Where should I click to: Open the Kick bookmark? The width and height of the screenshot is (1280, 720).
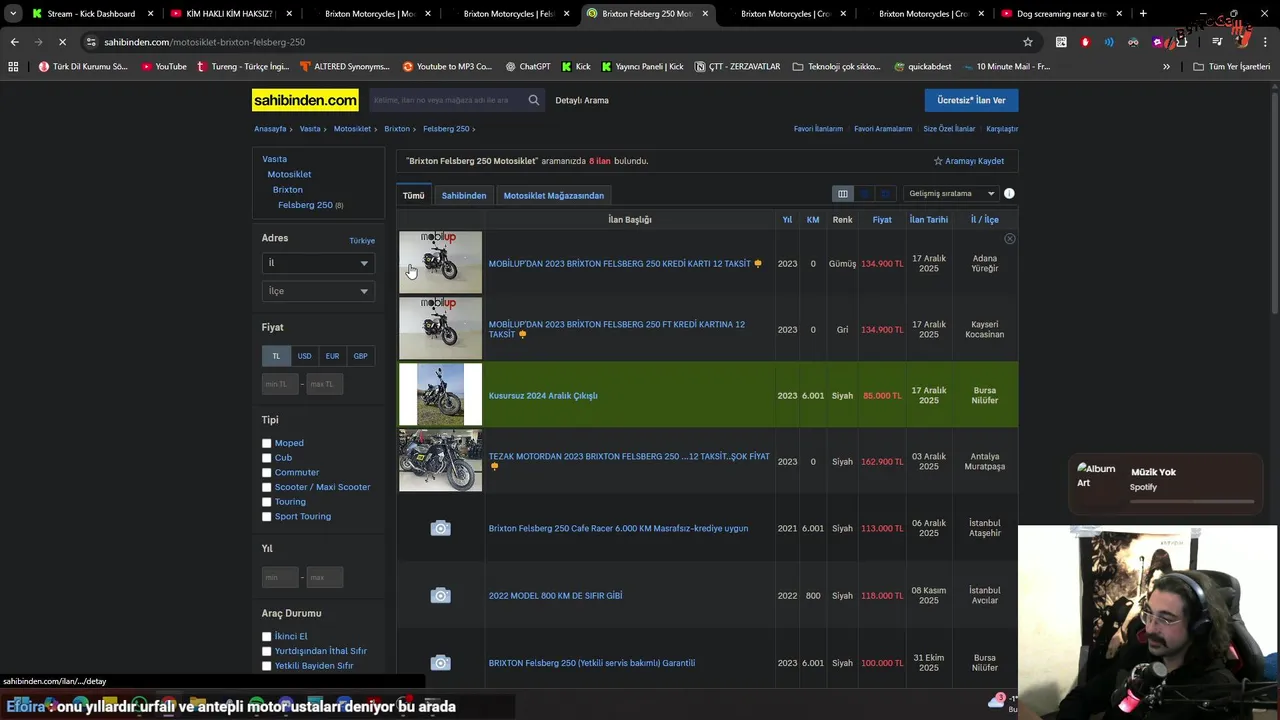click(576, 66)
